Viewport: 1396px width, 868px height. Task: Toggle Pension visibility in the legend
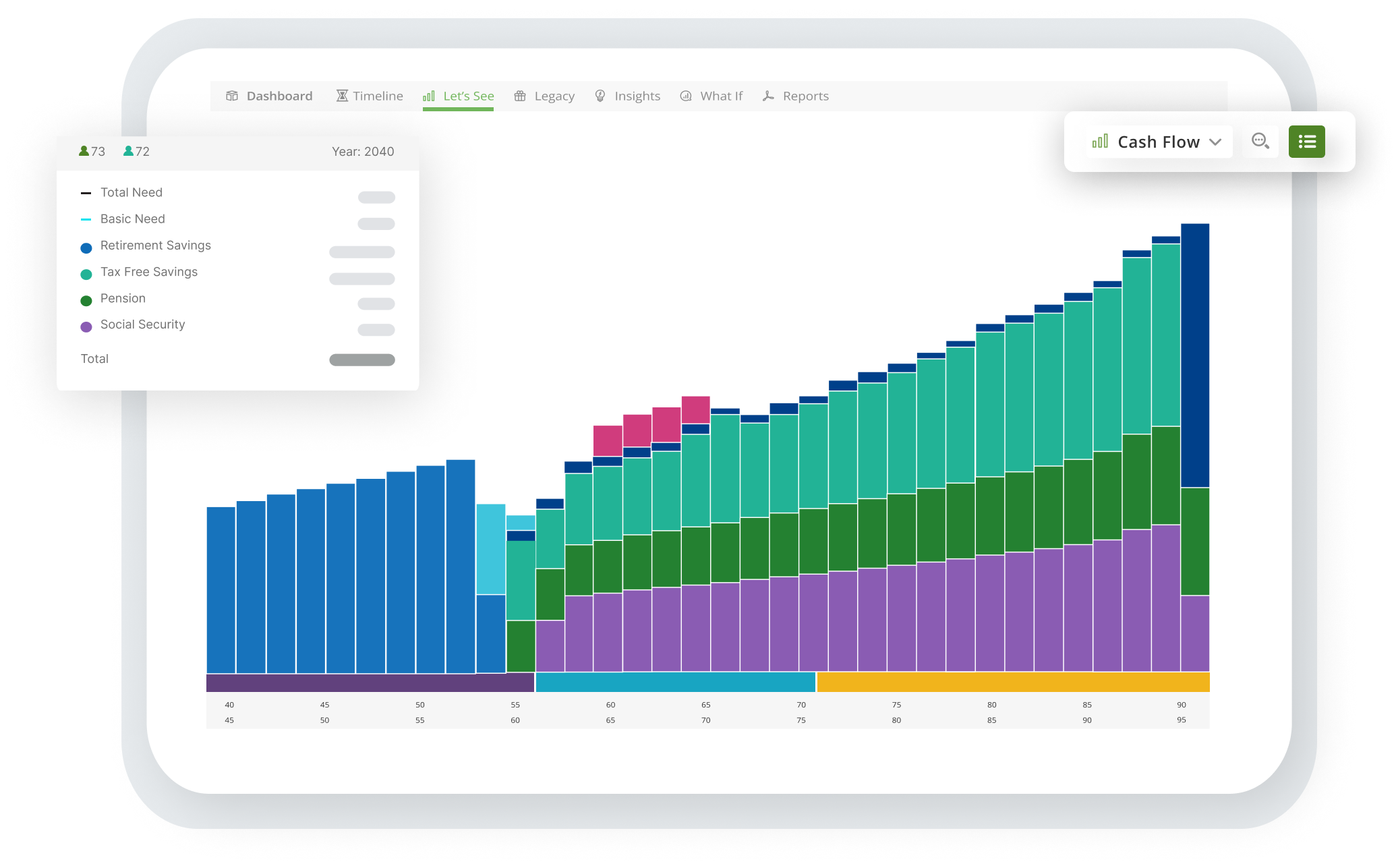(123, 298)
